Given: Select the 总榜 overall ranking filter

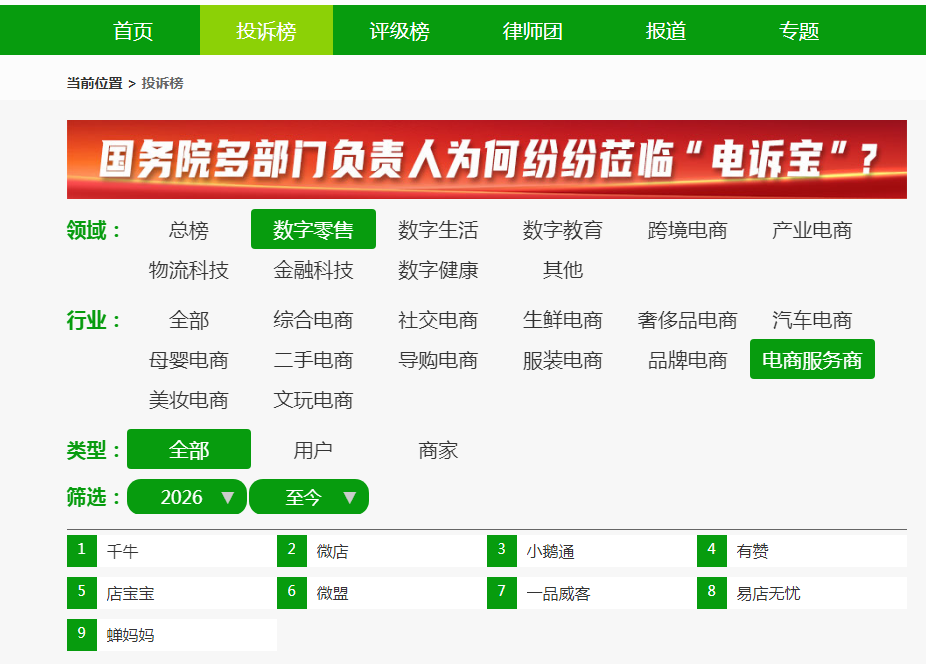Looking at the screenshot, I should click(x=189, y=230).
